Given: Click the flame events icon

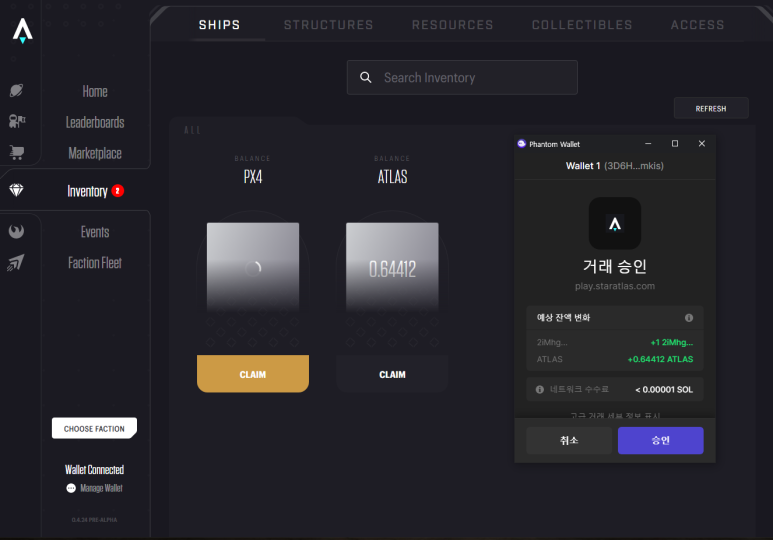Looking at the screenshot, I should point(16,231).
